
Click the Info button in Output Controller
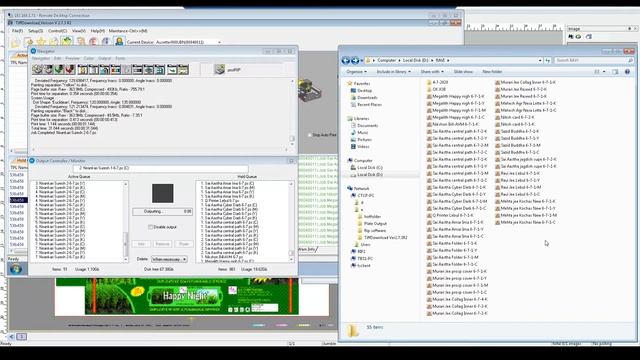(x=141, y=244)
